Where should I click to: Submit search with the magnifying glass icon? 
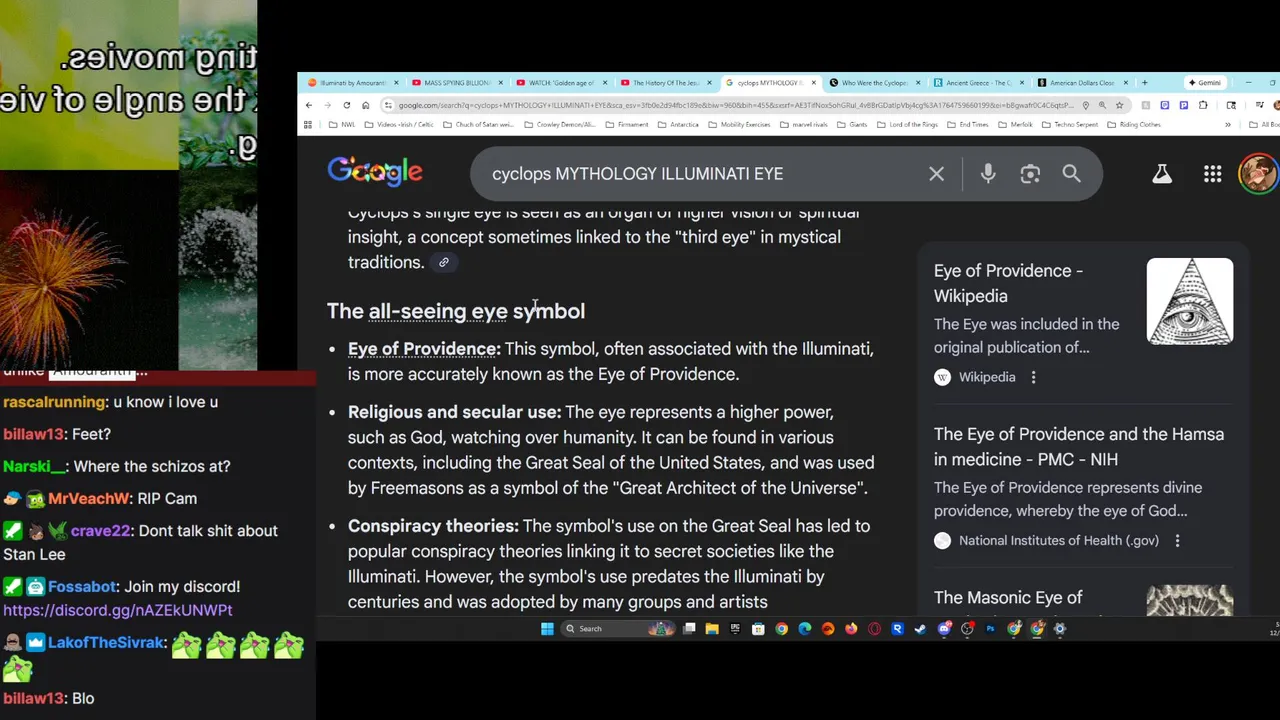[1071, 174]
